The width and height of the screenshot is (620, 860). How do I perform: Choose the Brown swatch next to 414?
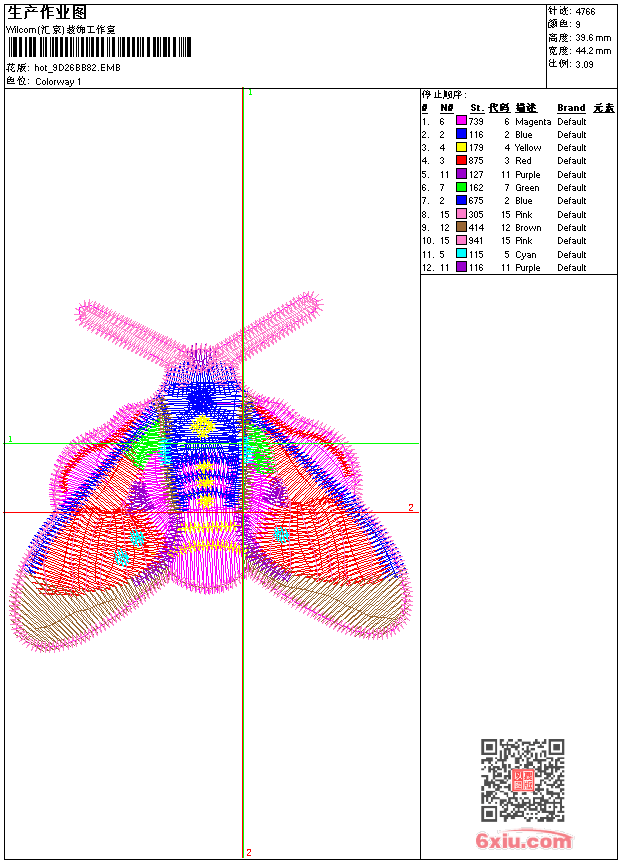point(461,227)
